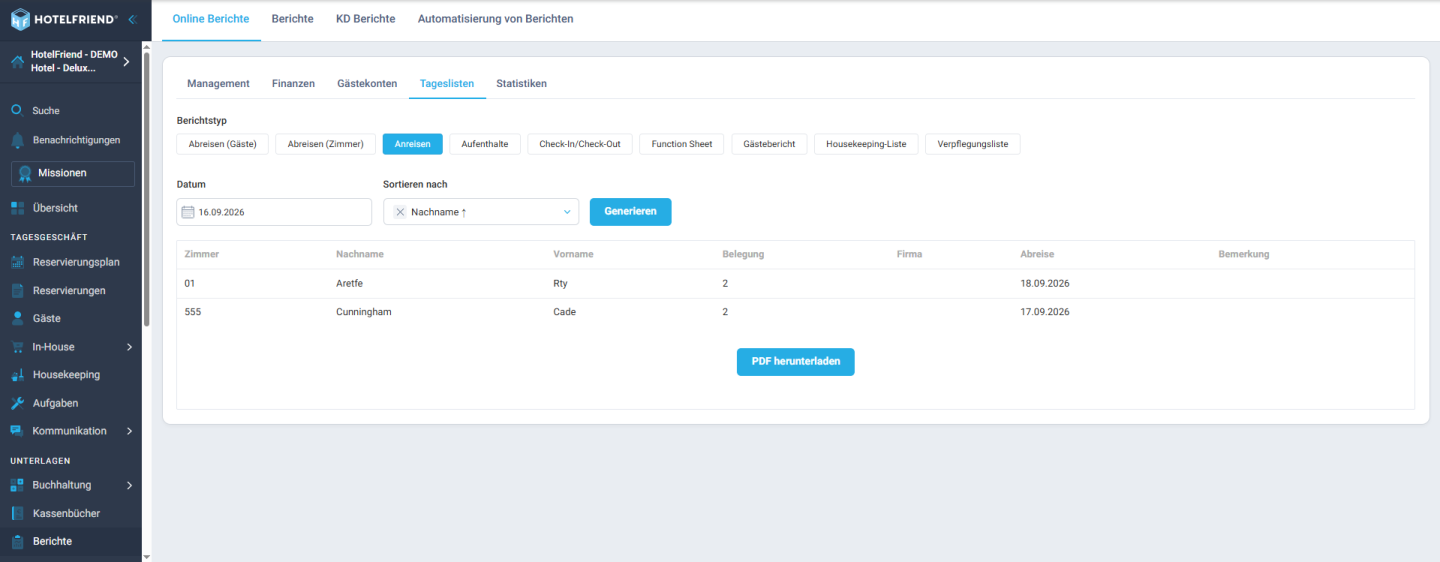Click the Zimmer column header
The height and width of the screenshot is (562, 1440).
point(202,254)
